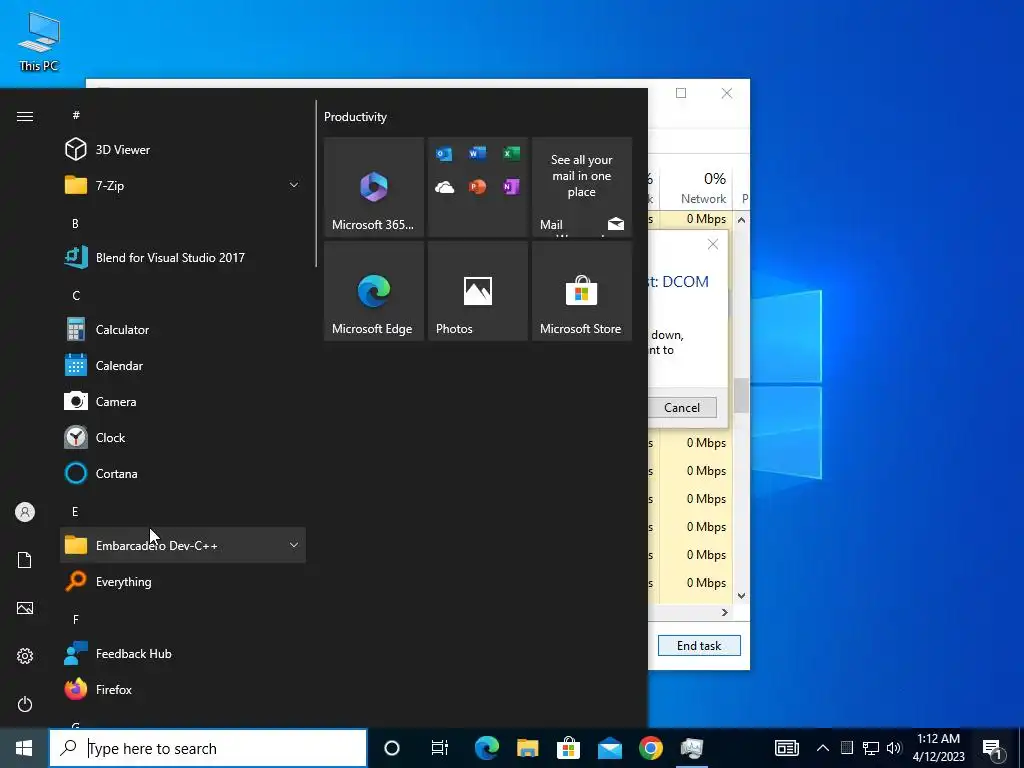Click the hamburger menu in Start
The width and height of the screenshot is (1024, 768).
(25, 116)
